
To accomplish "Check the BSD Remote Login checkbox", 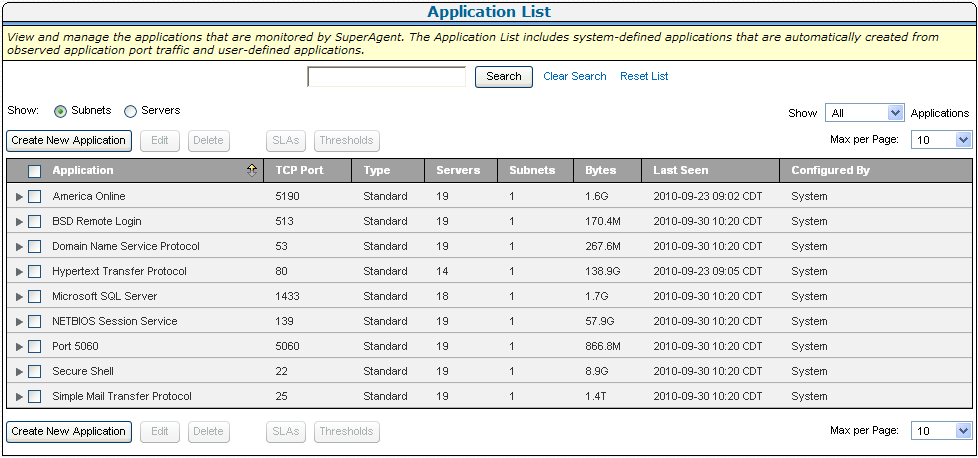I will point(34,222).
